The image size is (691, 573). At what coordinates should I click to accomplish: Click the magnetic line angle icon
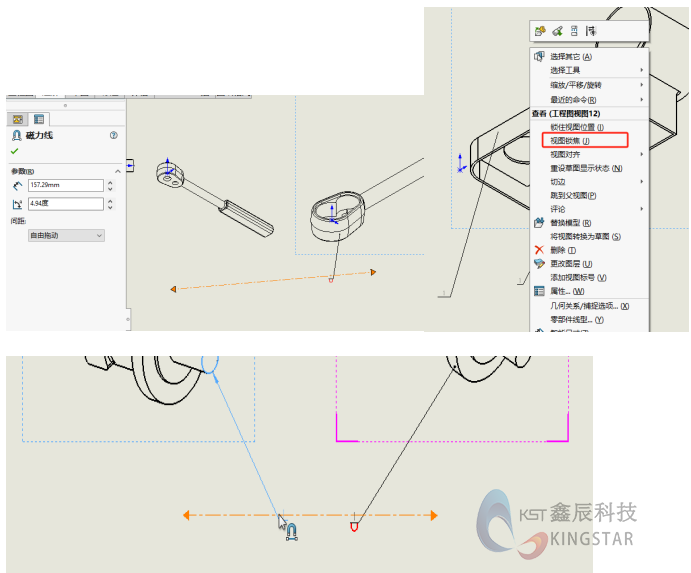(17, 204)
